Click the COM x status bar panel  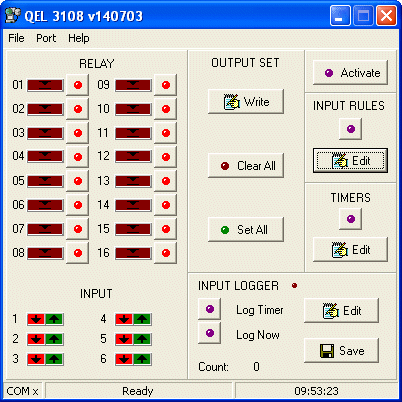coord(23,391)
